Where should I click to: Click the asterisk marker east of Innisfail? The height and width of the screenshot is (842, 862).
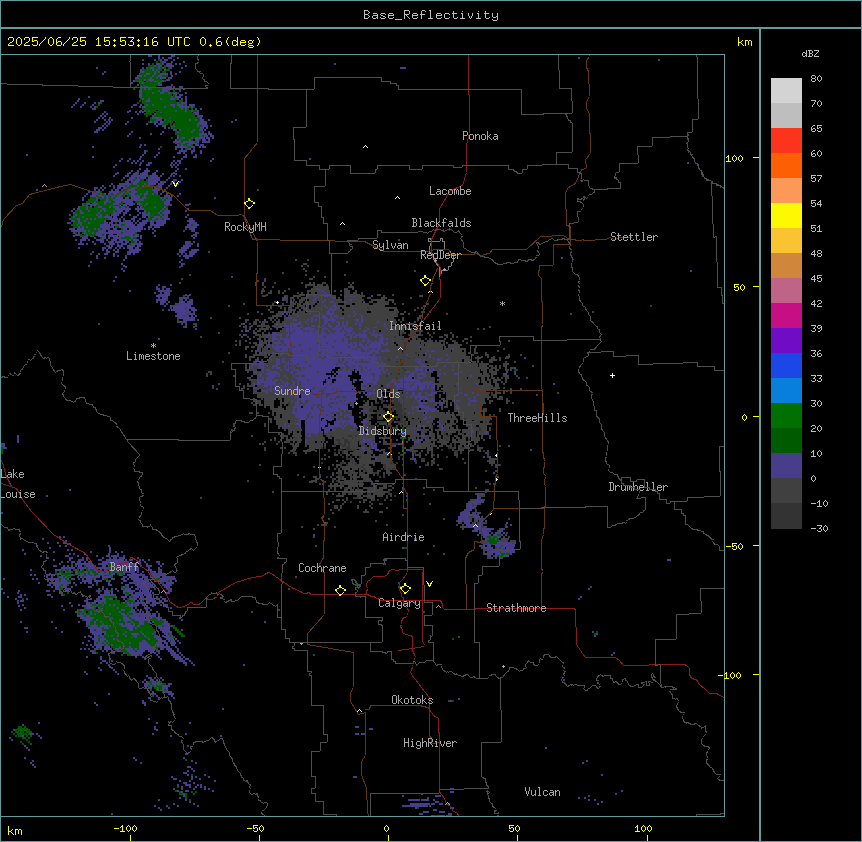click(x=502, y=304)
